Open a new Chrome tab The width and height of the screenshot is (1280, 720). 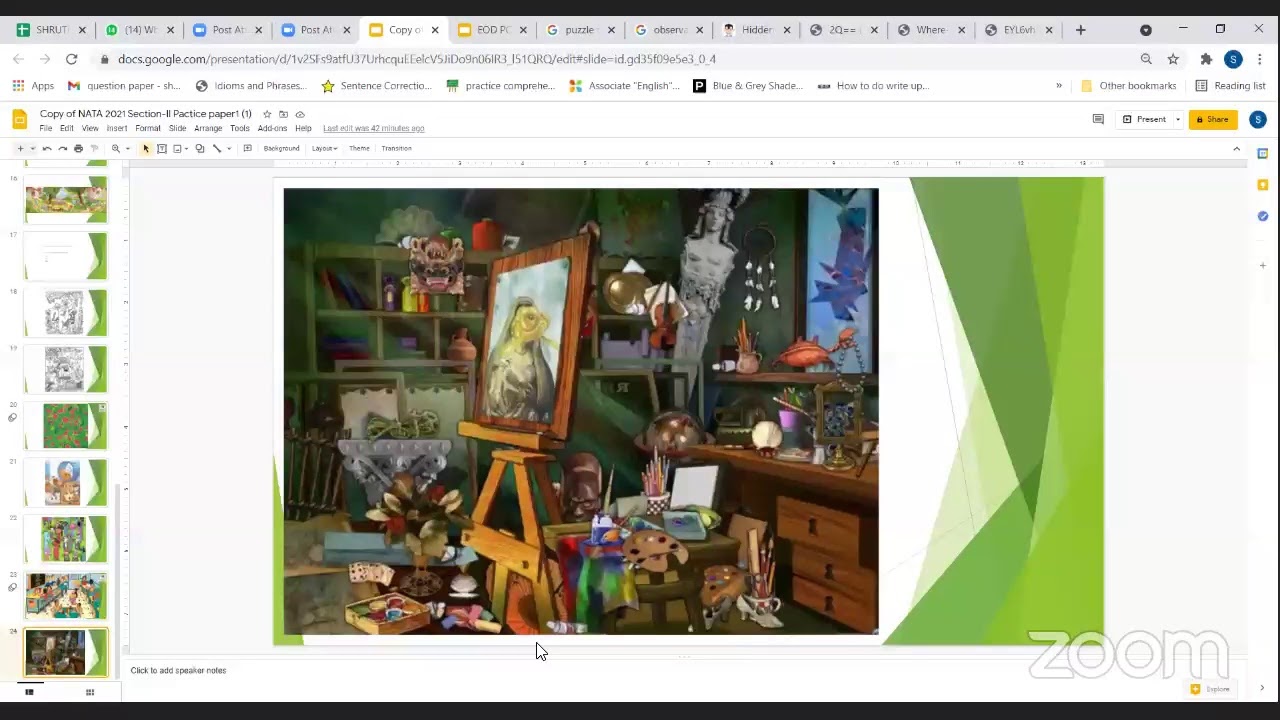[x=1080, y=30]
